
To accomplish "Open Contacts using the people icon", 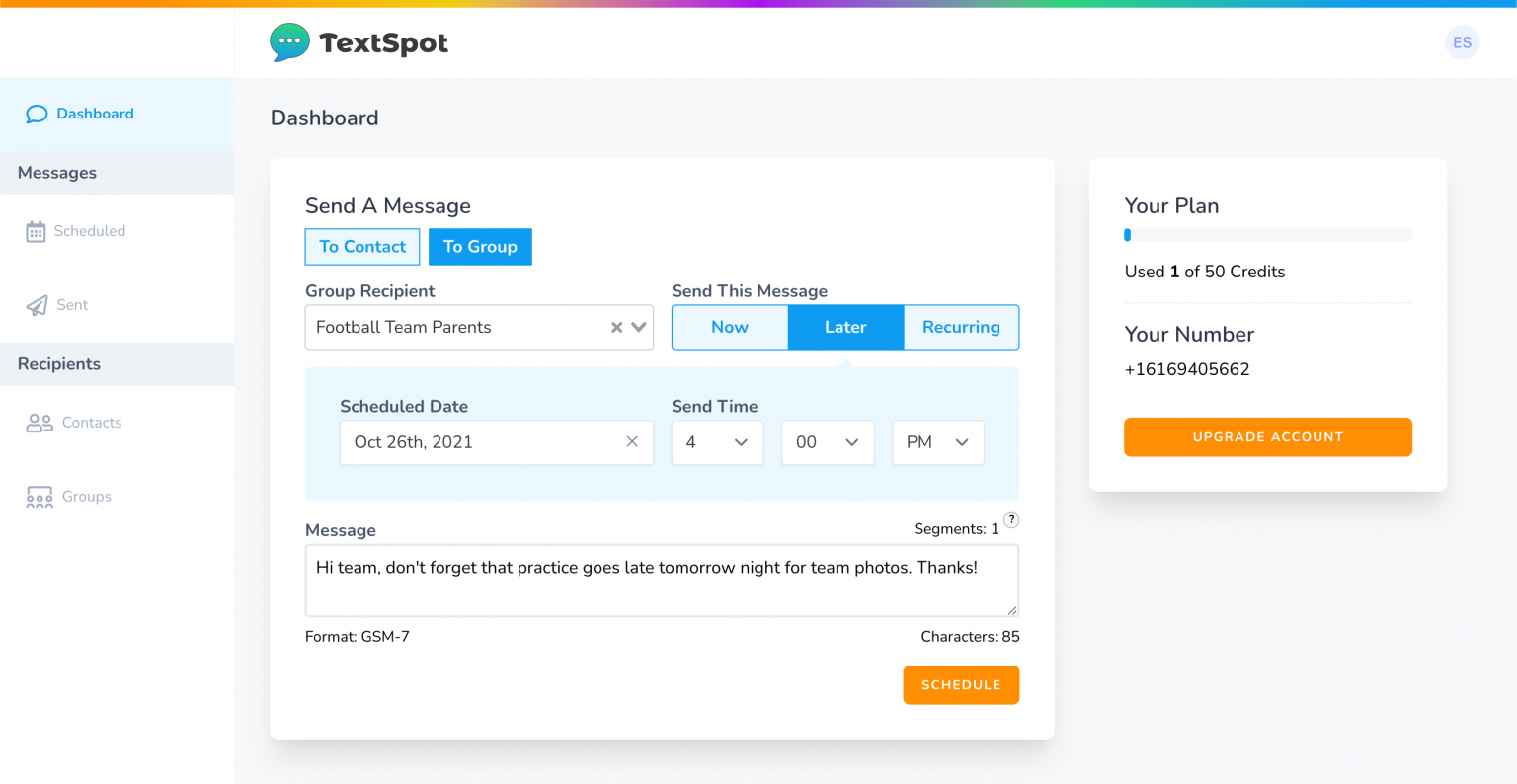I will (x=39, y=422).
